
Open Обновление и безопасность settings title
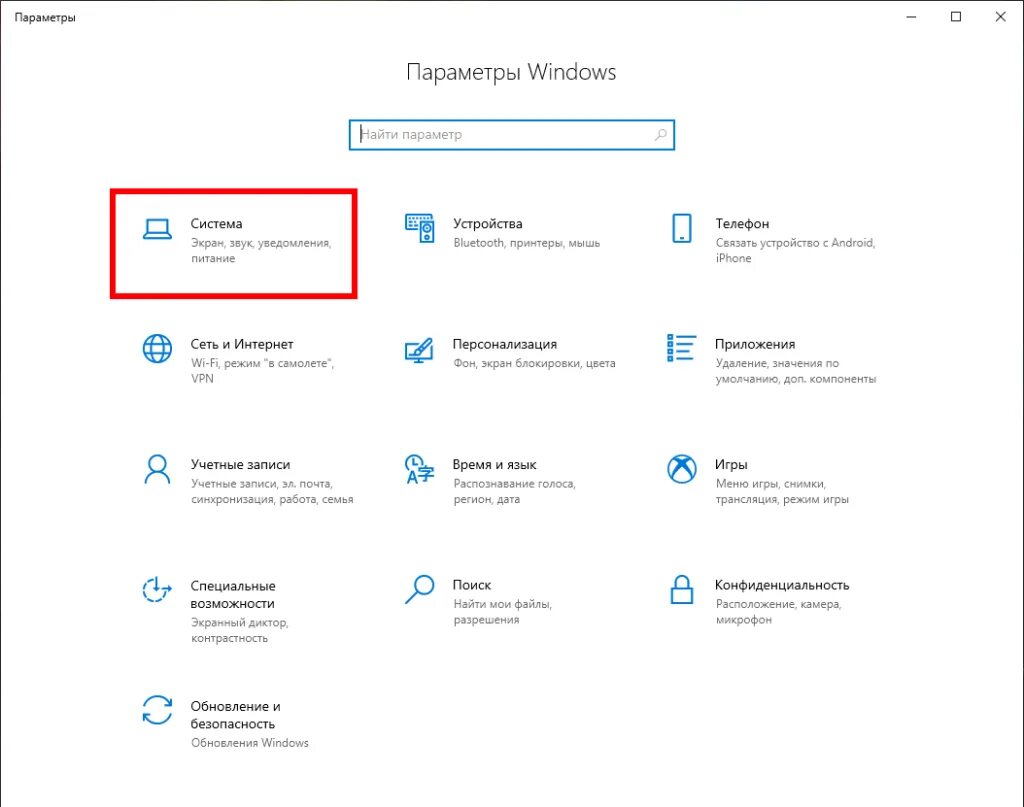[236, 715]
